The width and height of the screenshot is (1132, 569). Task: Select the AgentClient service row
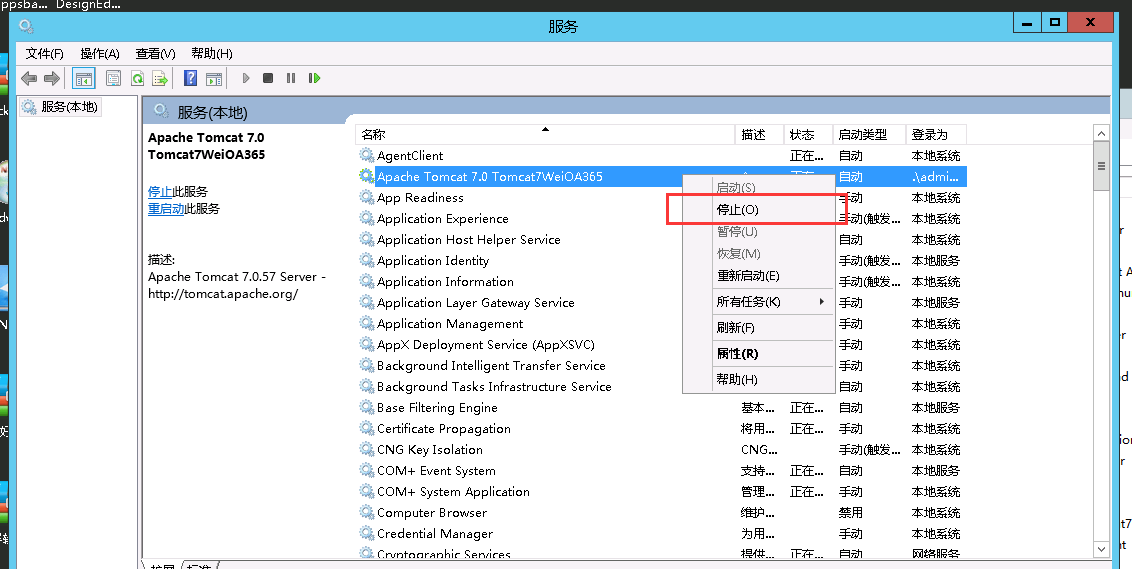coord(661,155)
